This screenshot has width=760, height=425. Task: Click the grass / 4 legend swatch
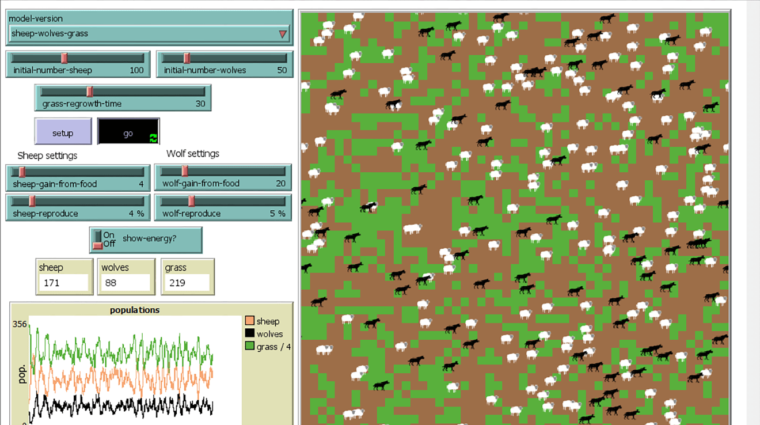pyautogui.click(x=250, y=346)
